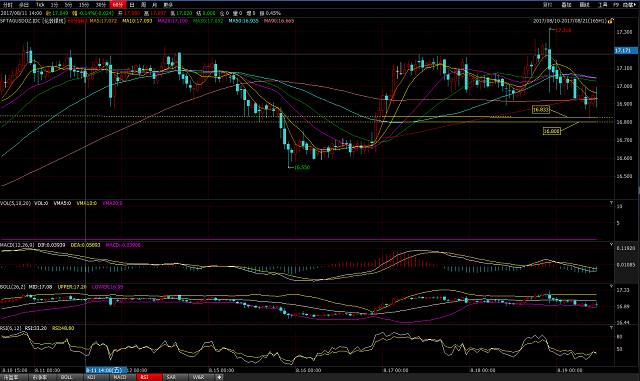Click the MA10 moving average legend label
Image resolution: width=640 pixels, height=381 pixels.
tap(137, 20)
